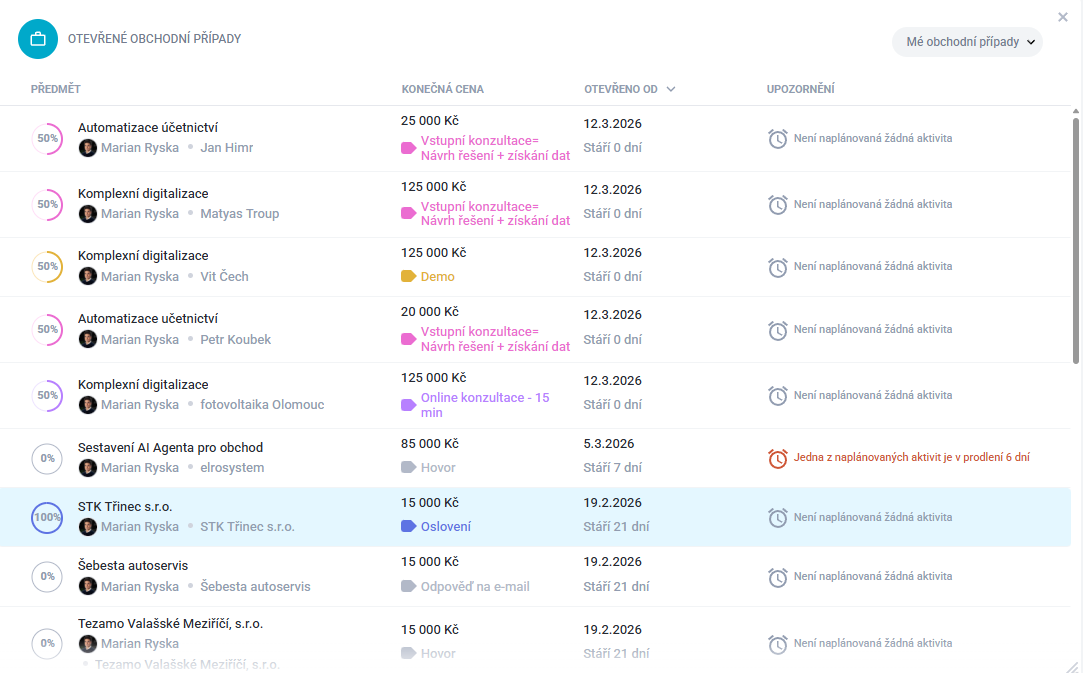This screenshot has height=673, width=1083.
Task: Toggle the sort arrow beside Otevřeno od
Action: click(671, 89)
